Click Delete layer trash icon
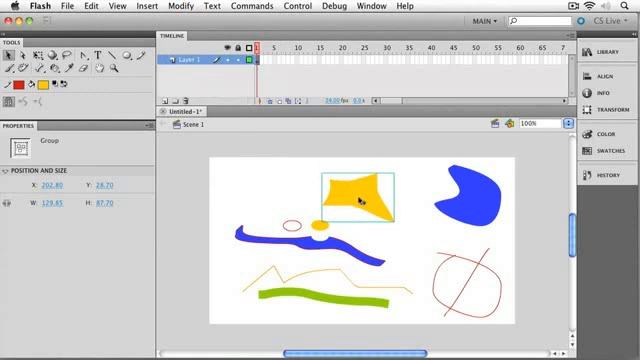This screenshot has height=360, width=640. coord(186,101)
